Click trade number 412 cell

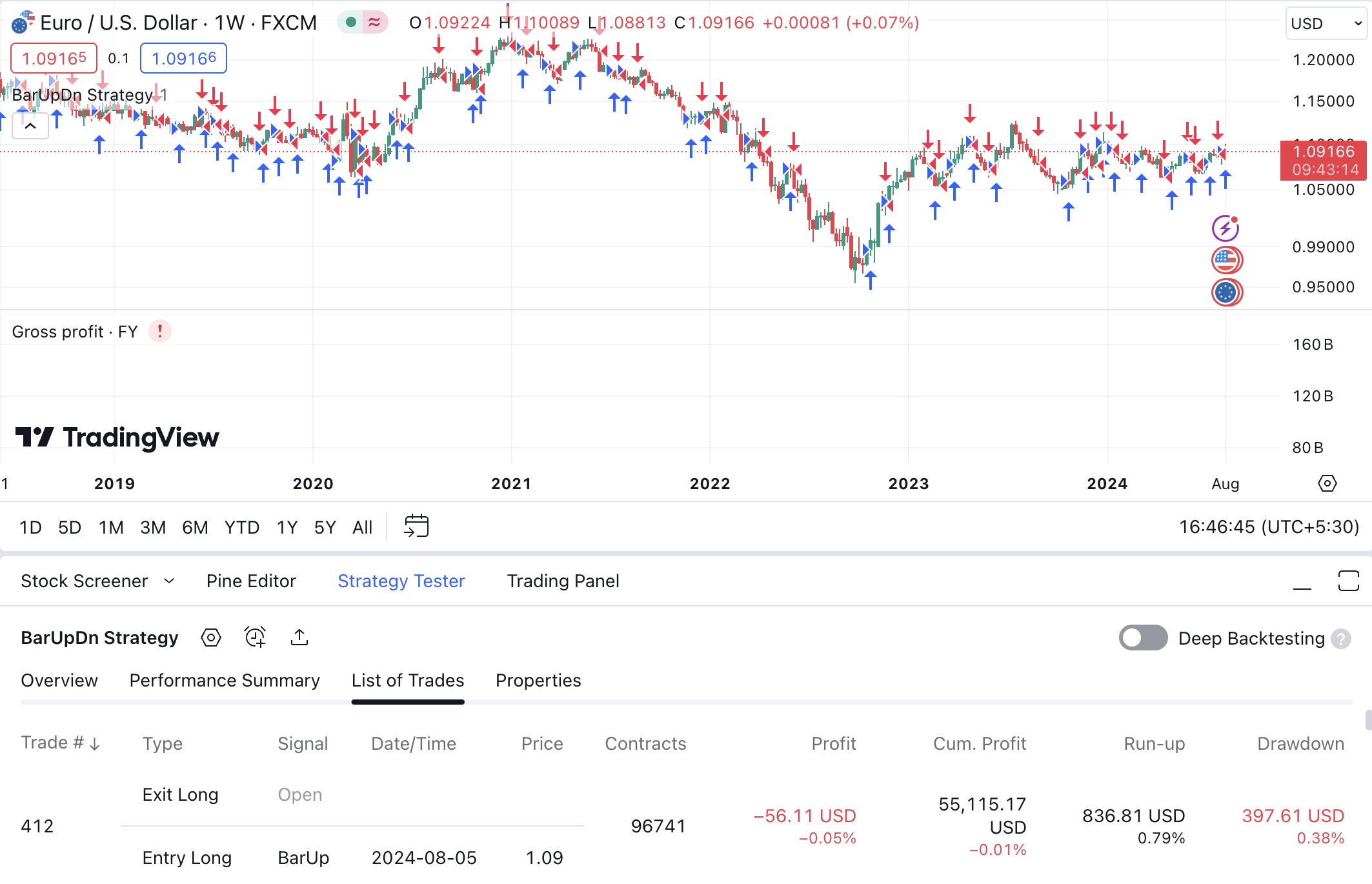tap(37, 827)
